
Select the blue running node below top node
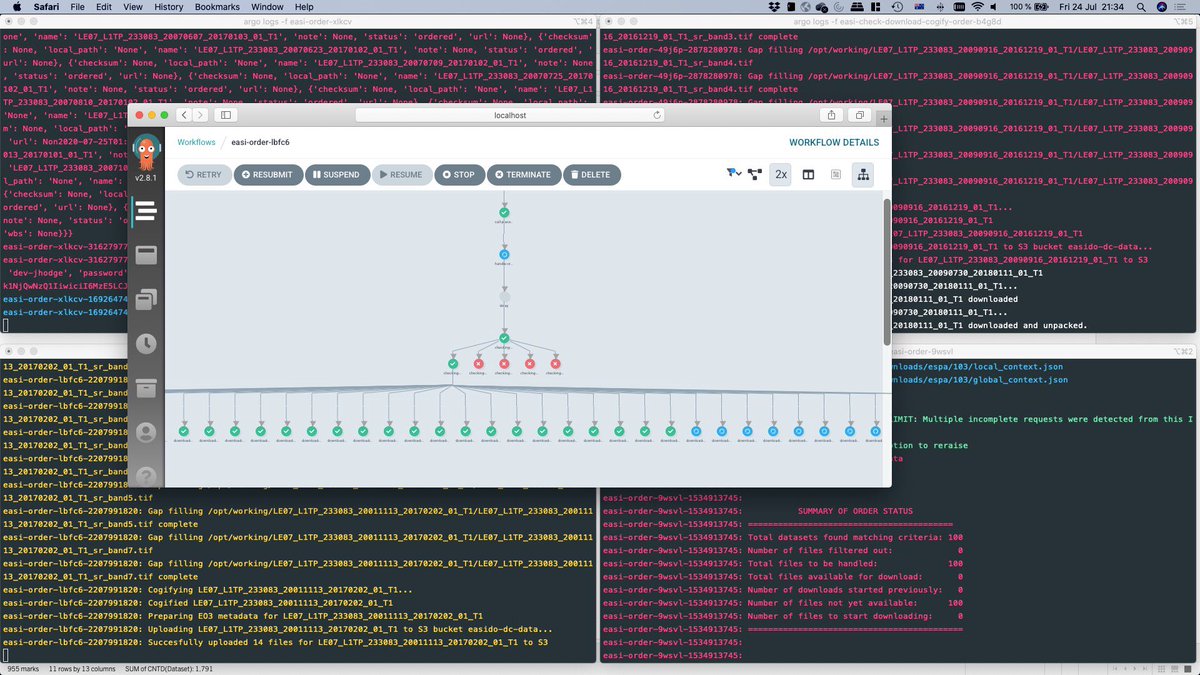click(504, 254)
